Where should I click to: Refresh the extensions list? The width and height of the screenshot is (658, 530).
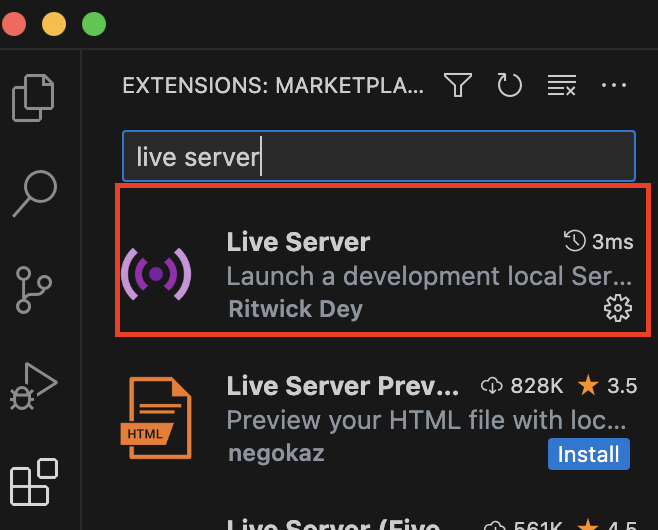(x=509, y=85)
